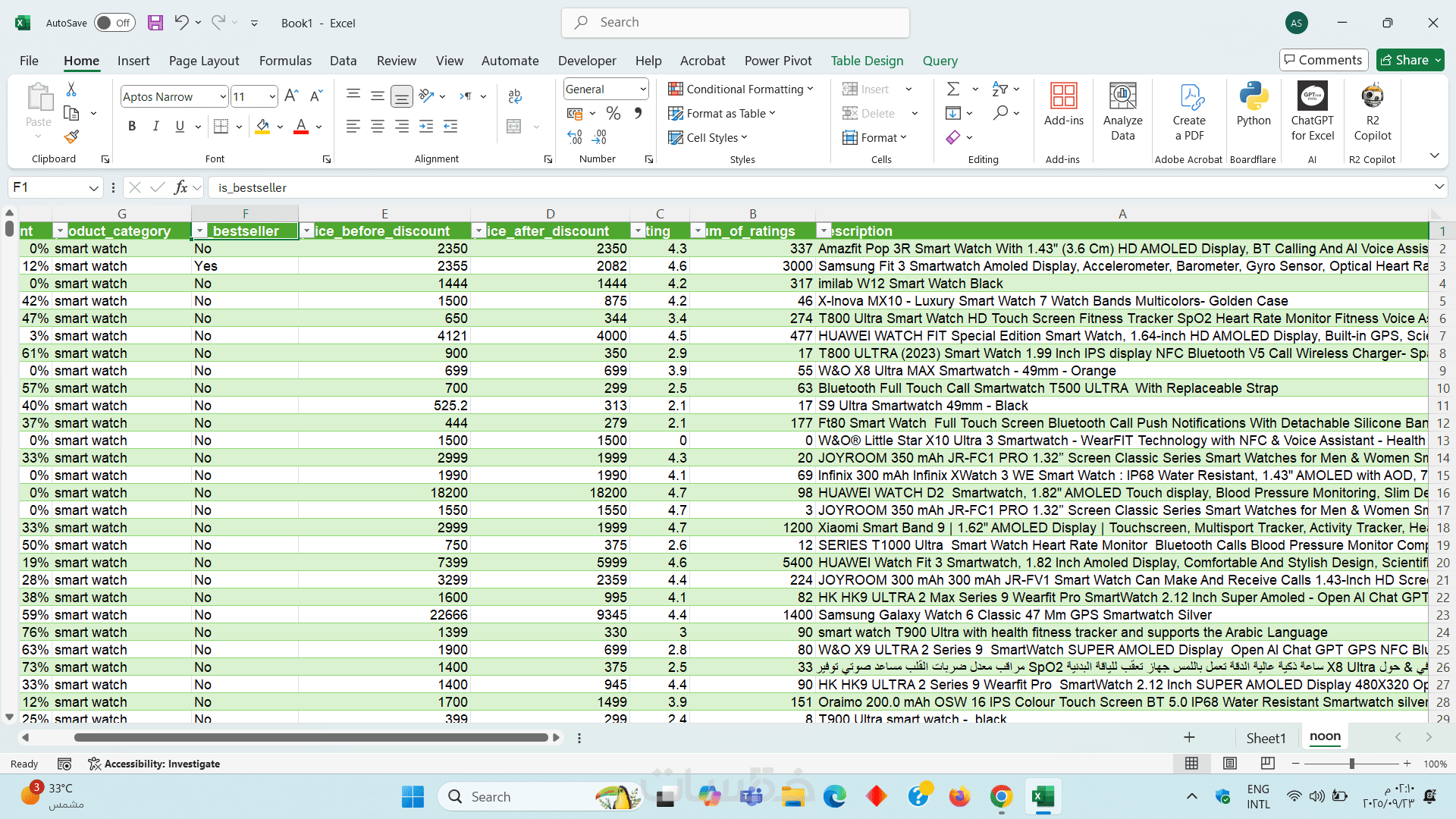This screenshot has width=1456, height=819.
Task: Click the Merge & Center icon
Action: coord(514,127)
